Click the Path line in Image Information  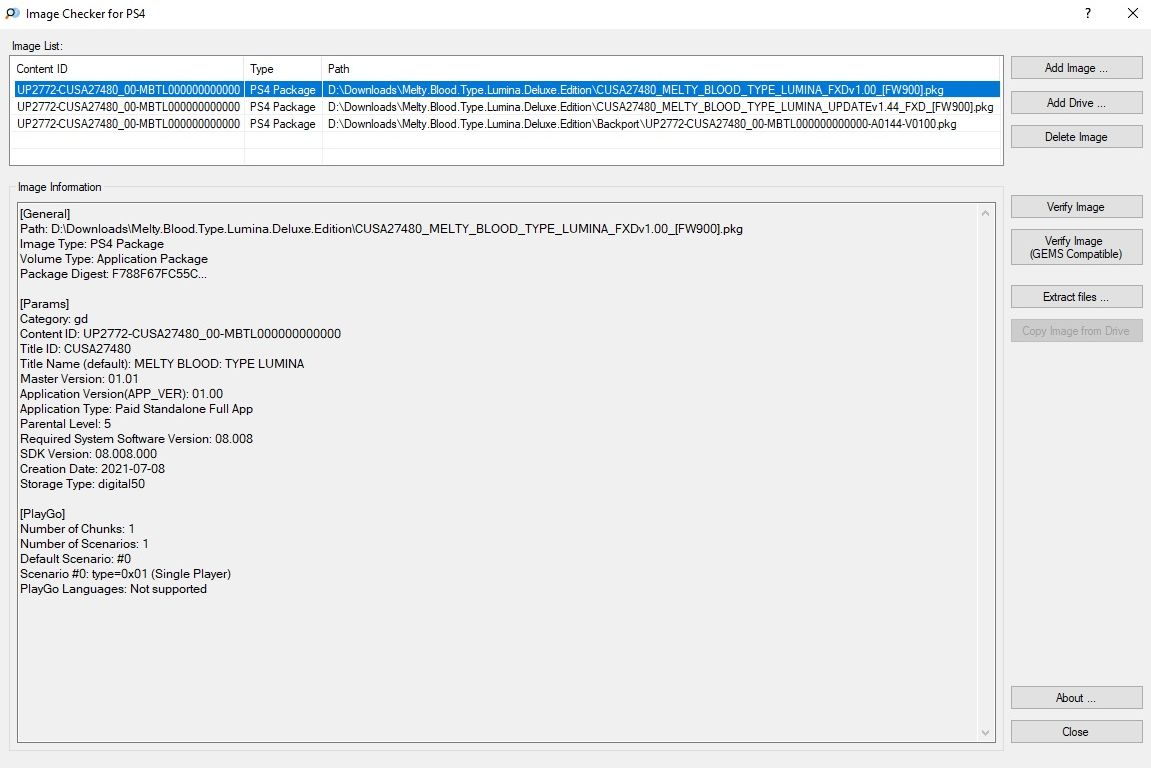(381, 228)
